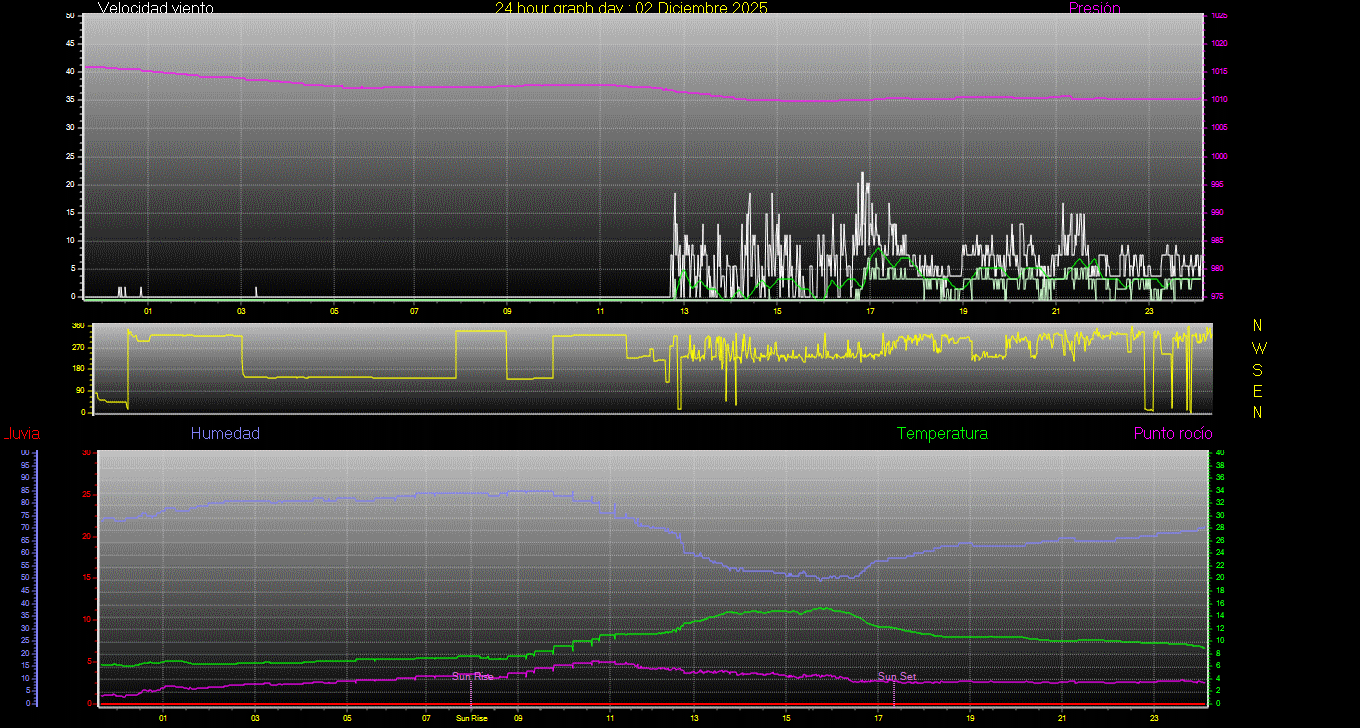The width and height of the screenshot is (1360, 728).
Task: Click the highest wind gust peak near 17h
Action: (x=862, y=174)
